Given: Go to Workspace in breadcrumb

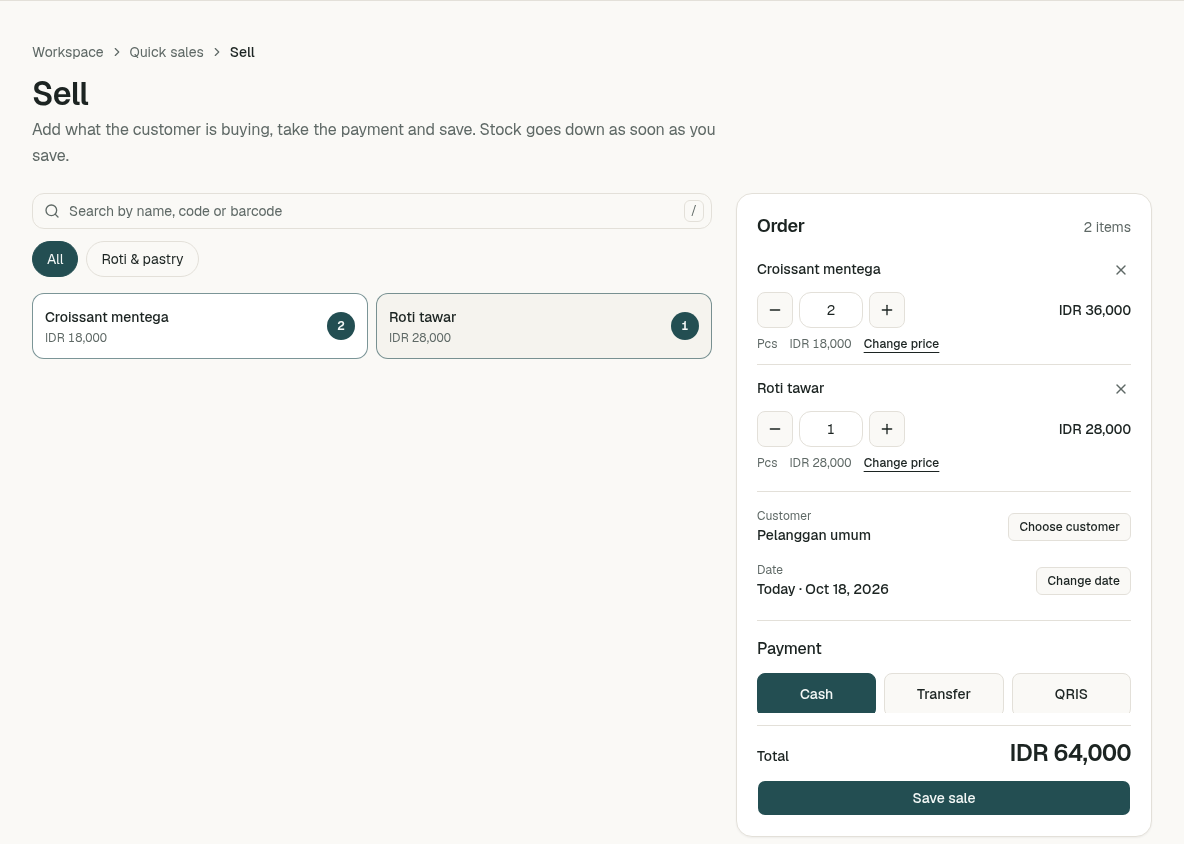Looking at the screenshot, I should pos(68,52).
